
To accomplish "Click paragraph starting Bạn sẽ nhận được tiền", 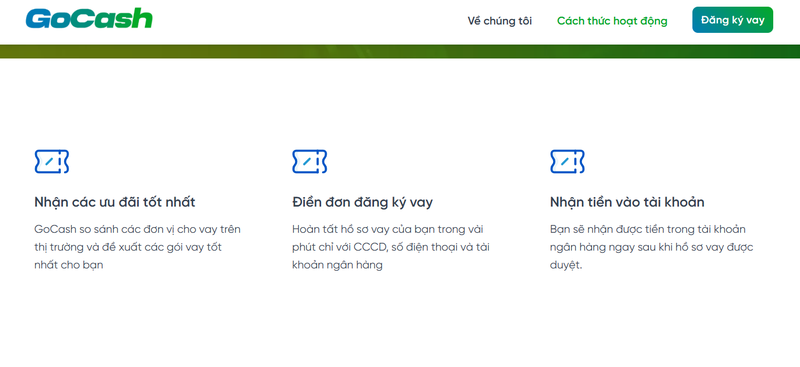I will 652,247.
